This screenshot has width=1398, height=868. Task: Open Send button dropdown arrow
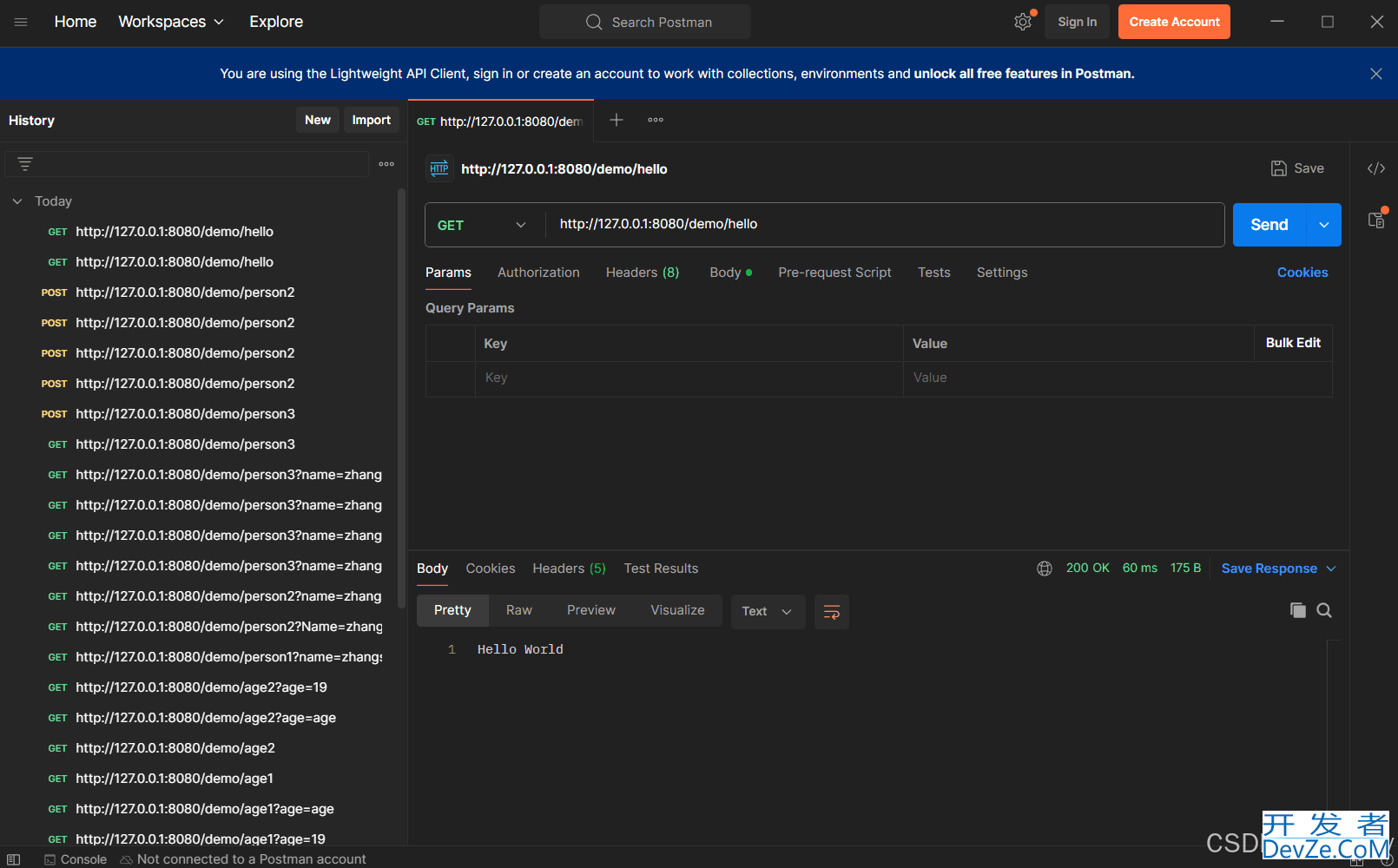1324,225
